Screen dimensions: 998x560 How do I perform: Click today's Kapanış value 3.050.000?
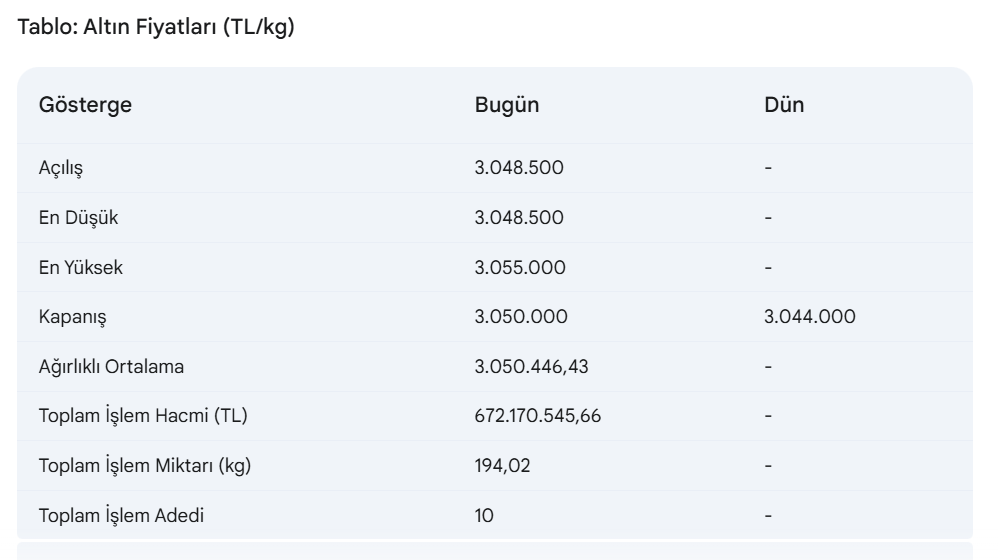coord(521,317)
